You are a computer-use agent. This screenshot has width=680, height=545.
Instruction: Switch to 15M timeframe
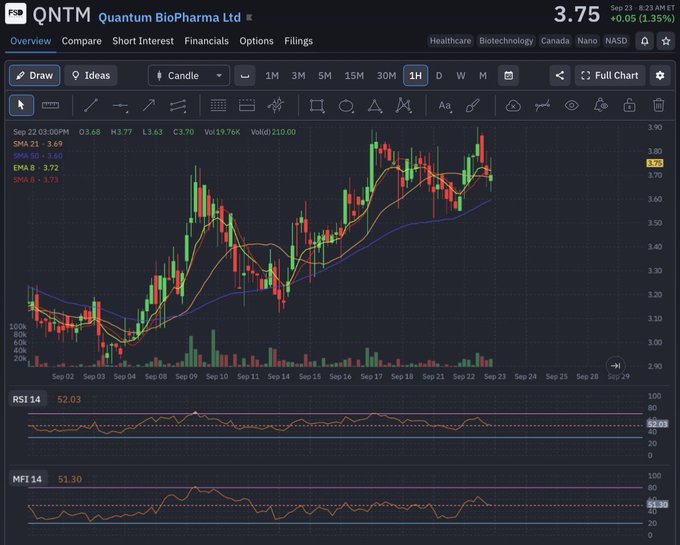pos(354,76)
